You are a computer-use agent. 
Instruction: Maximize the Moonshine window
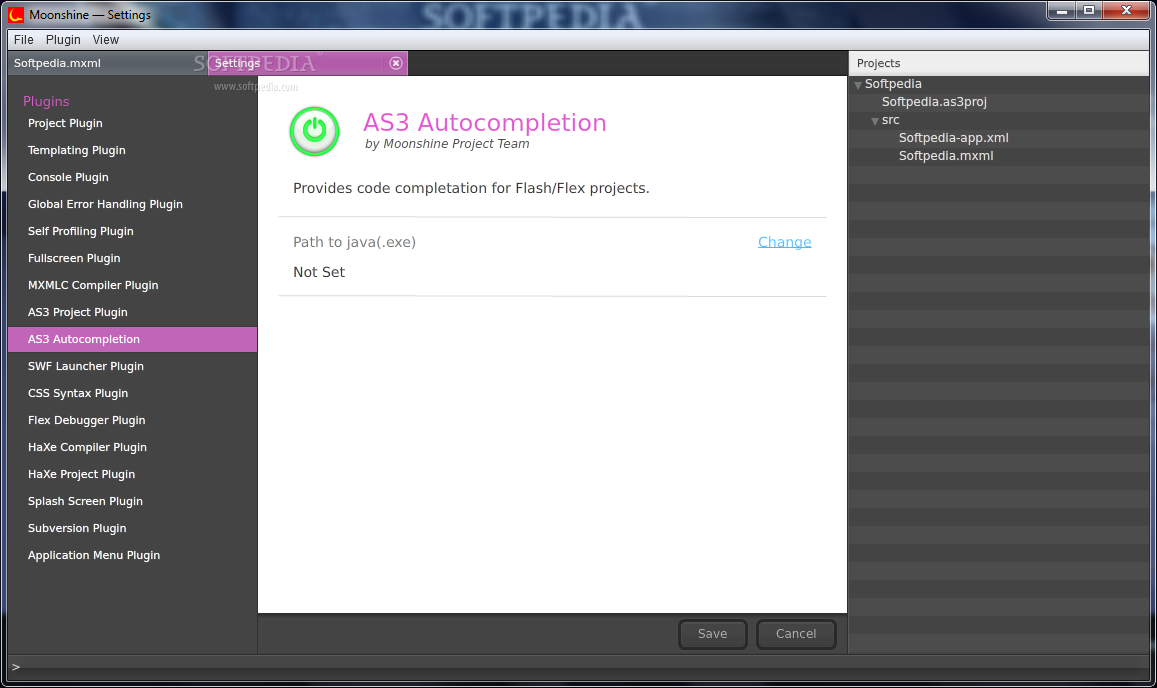1088,10
